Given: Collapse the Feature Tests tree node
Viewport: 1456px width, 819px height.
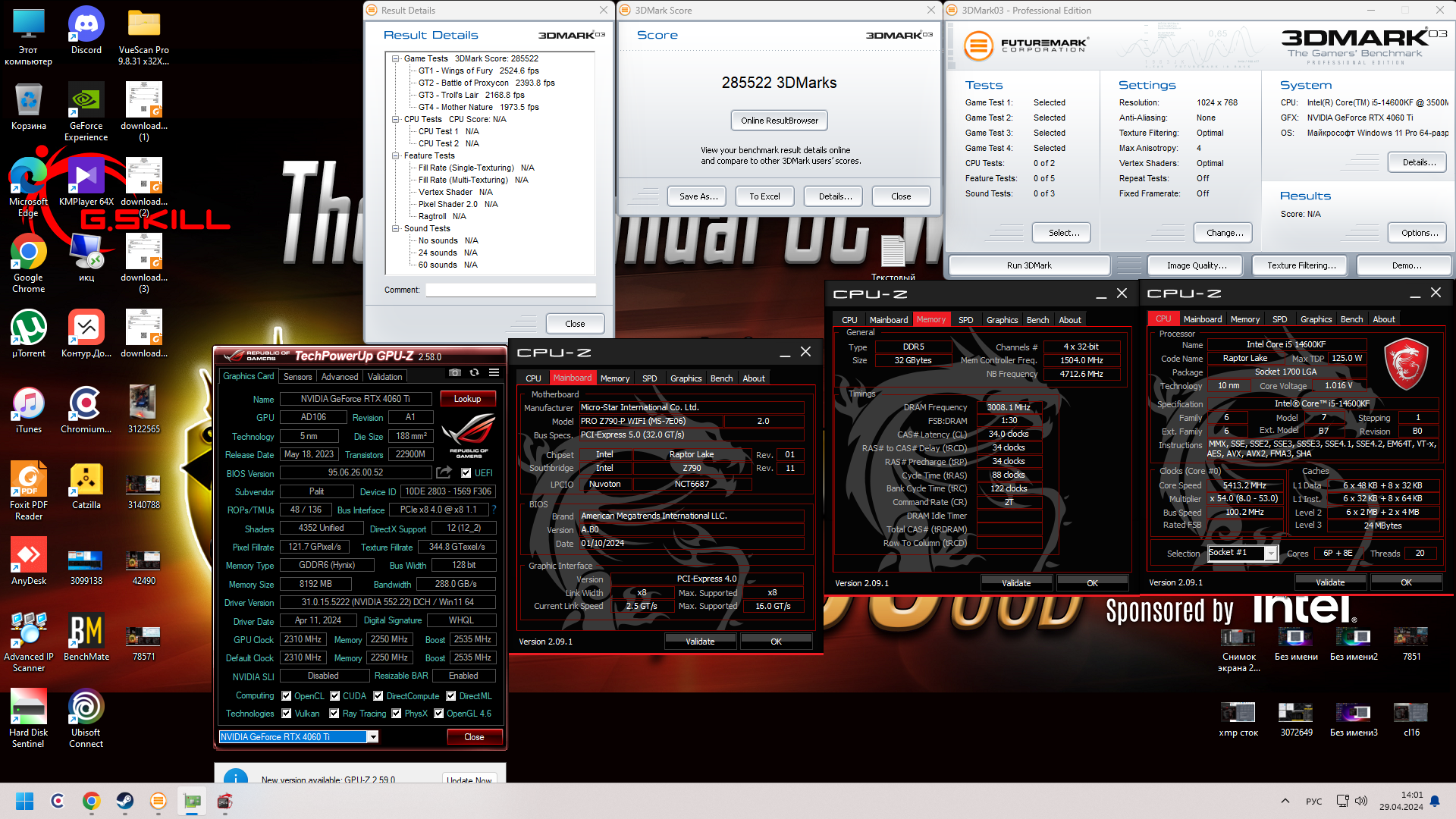Looking at the screenshot, I should pyautogui.click(x=395, y=155).
